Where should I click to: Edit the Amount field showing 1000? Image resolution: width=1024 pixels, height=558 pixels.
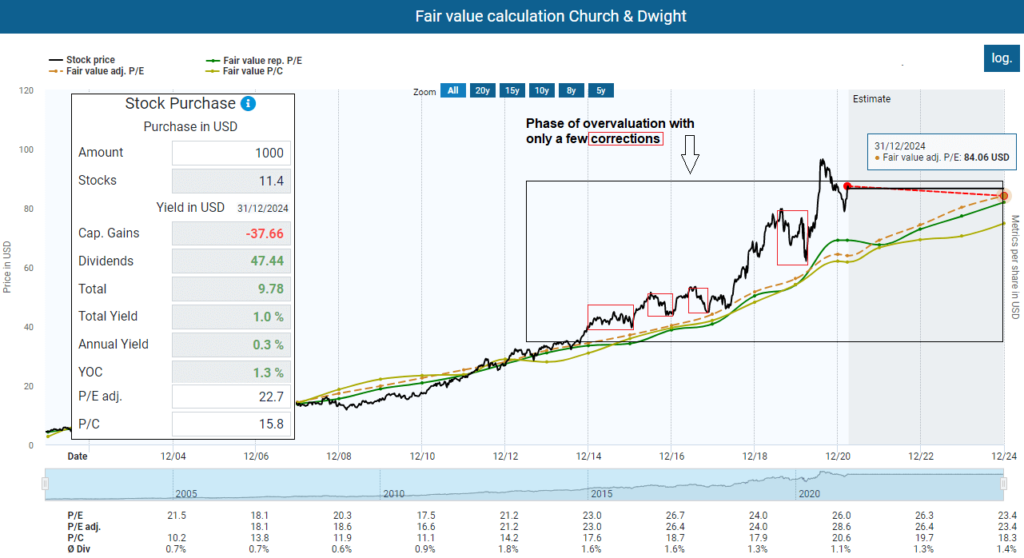tap(231, 153)
